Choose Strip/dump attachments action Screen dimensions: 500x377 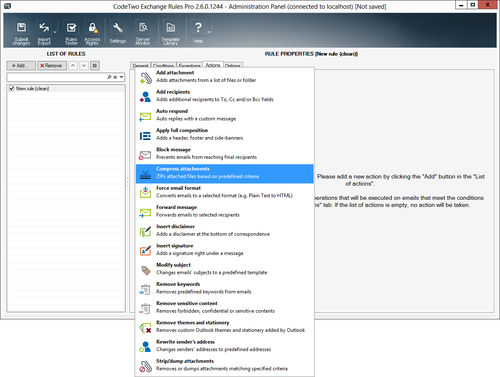point(225,365)
